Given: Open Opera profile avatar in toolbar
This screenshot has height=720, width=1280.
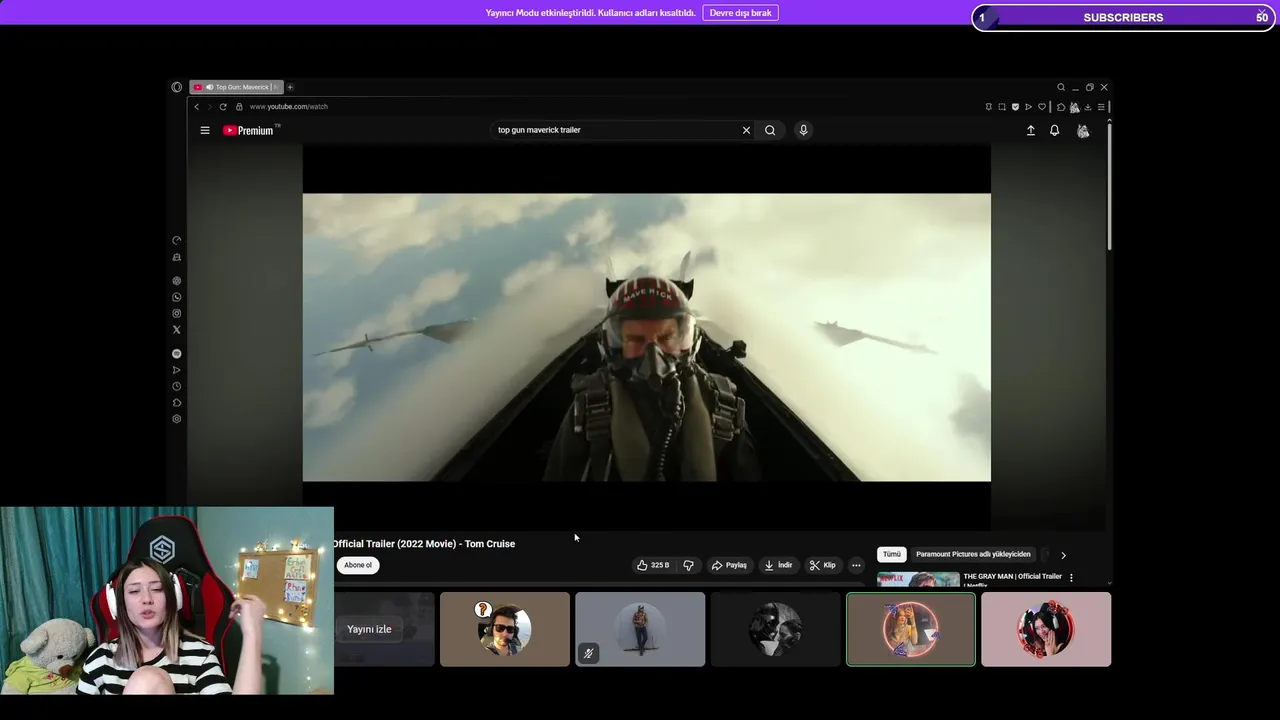Looking at the screenshot, I should coord(1074,107).
